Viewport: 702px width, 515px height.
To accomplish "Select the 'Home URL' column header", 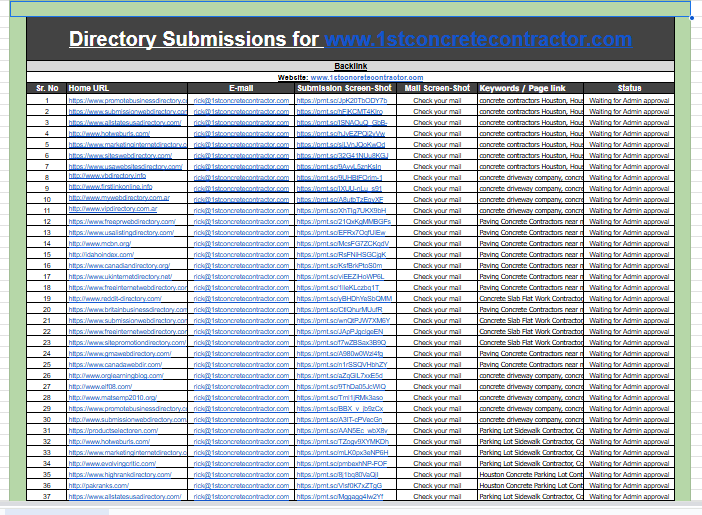I will pyautogui.click(x=128, y=88).
